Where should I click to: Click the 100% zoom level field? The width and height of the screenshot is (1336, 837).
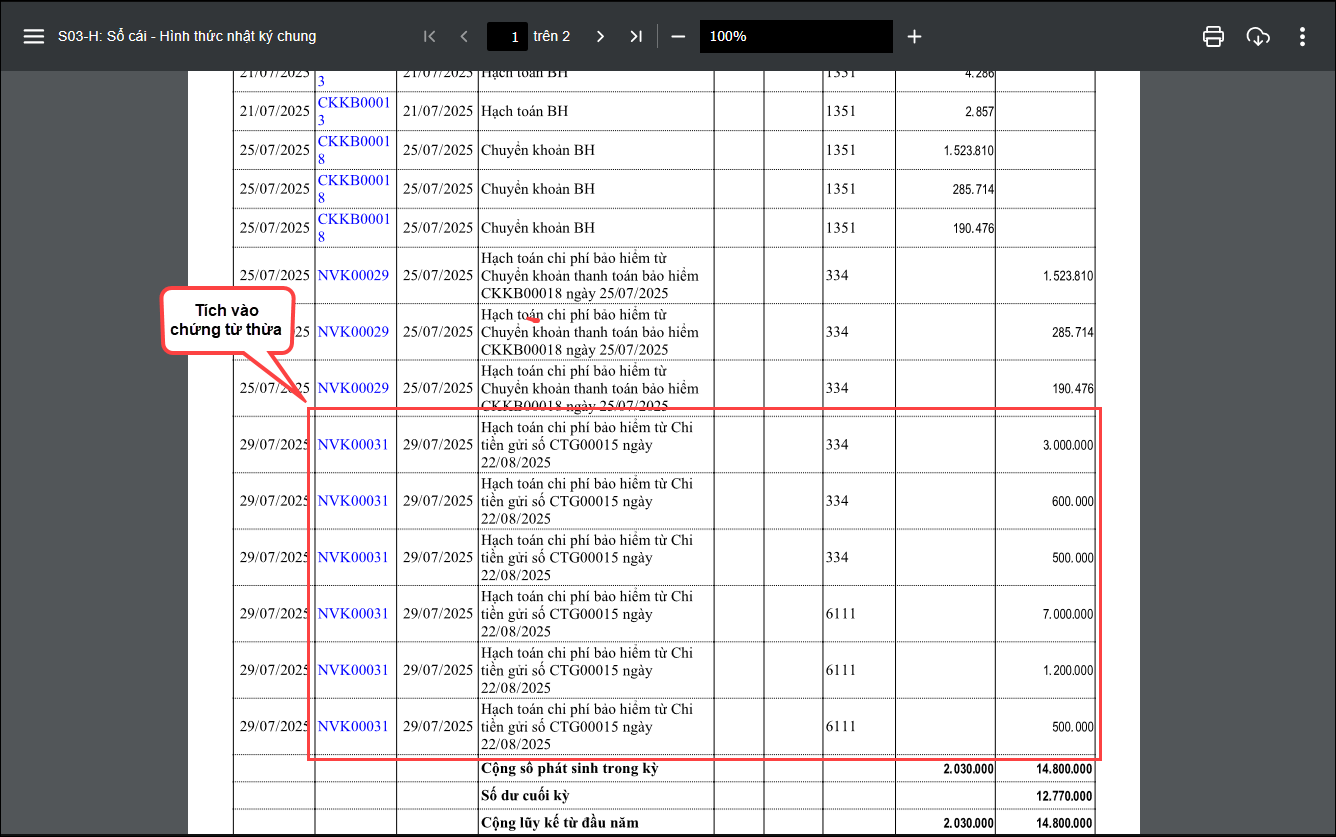click(795, 36)
